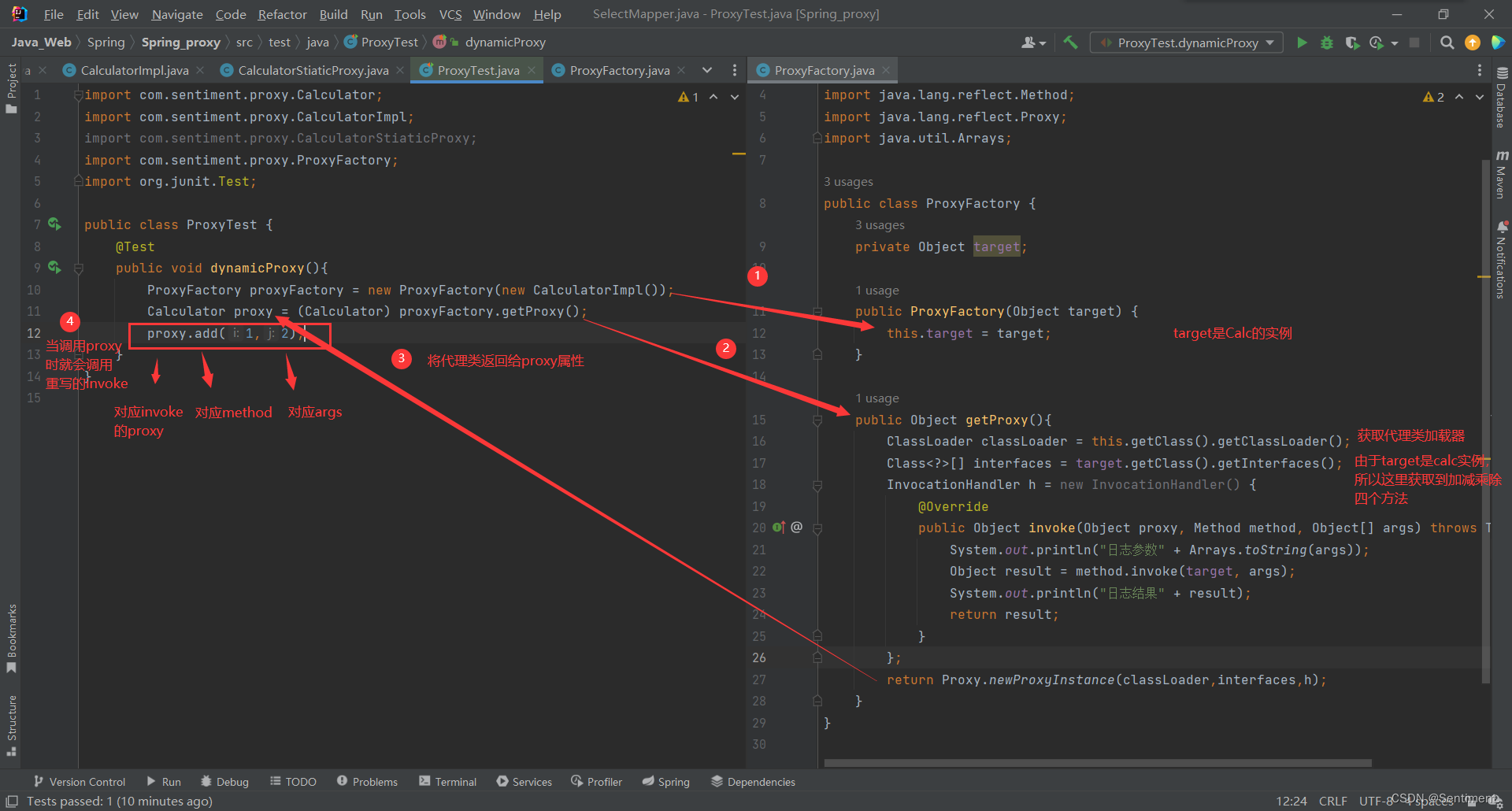Click the profiler run icon in toolbar
Viewport: 1512px width, 811px height.
click(1377, 43)
